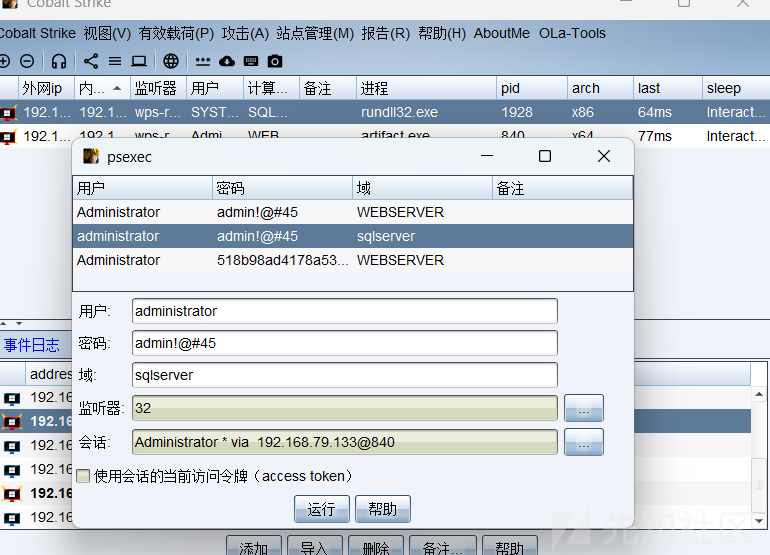Click into the 密码 input field
The height and width of the screenshot is (555, 770).
(x=345, y=343)
